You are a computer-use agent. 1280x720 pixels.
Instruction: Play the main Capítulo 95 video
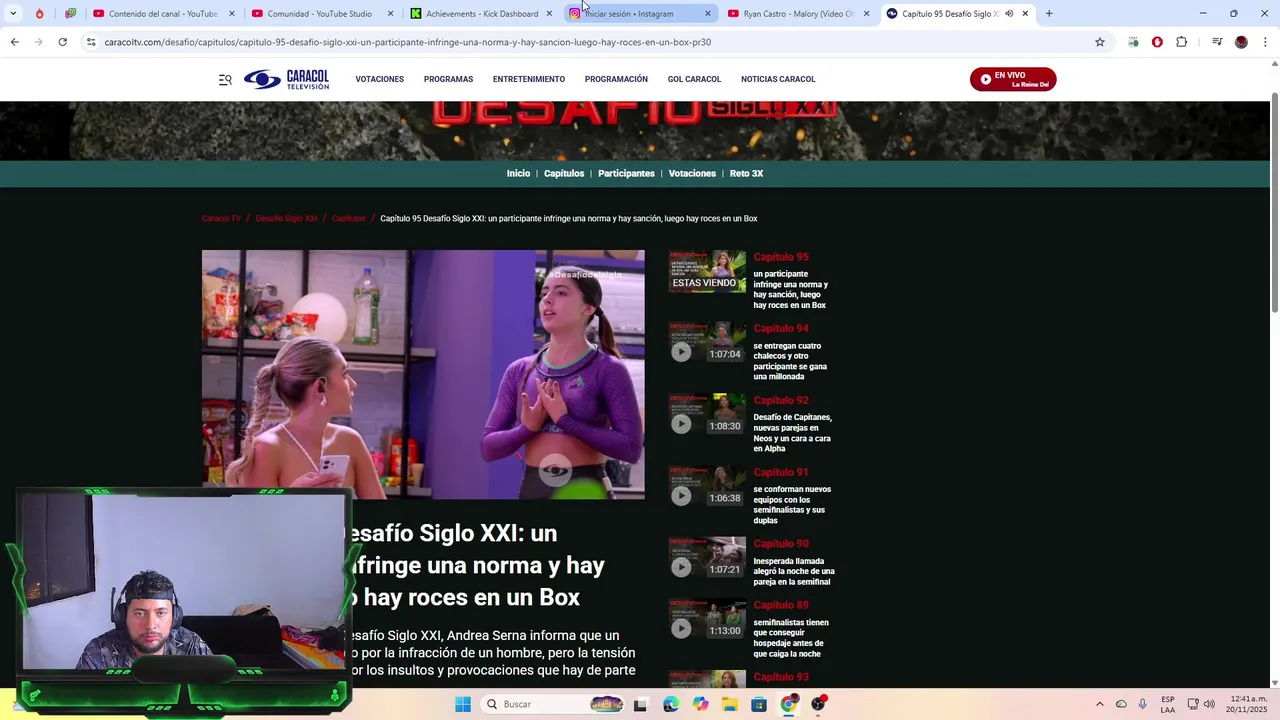tap(423, 374)
